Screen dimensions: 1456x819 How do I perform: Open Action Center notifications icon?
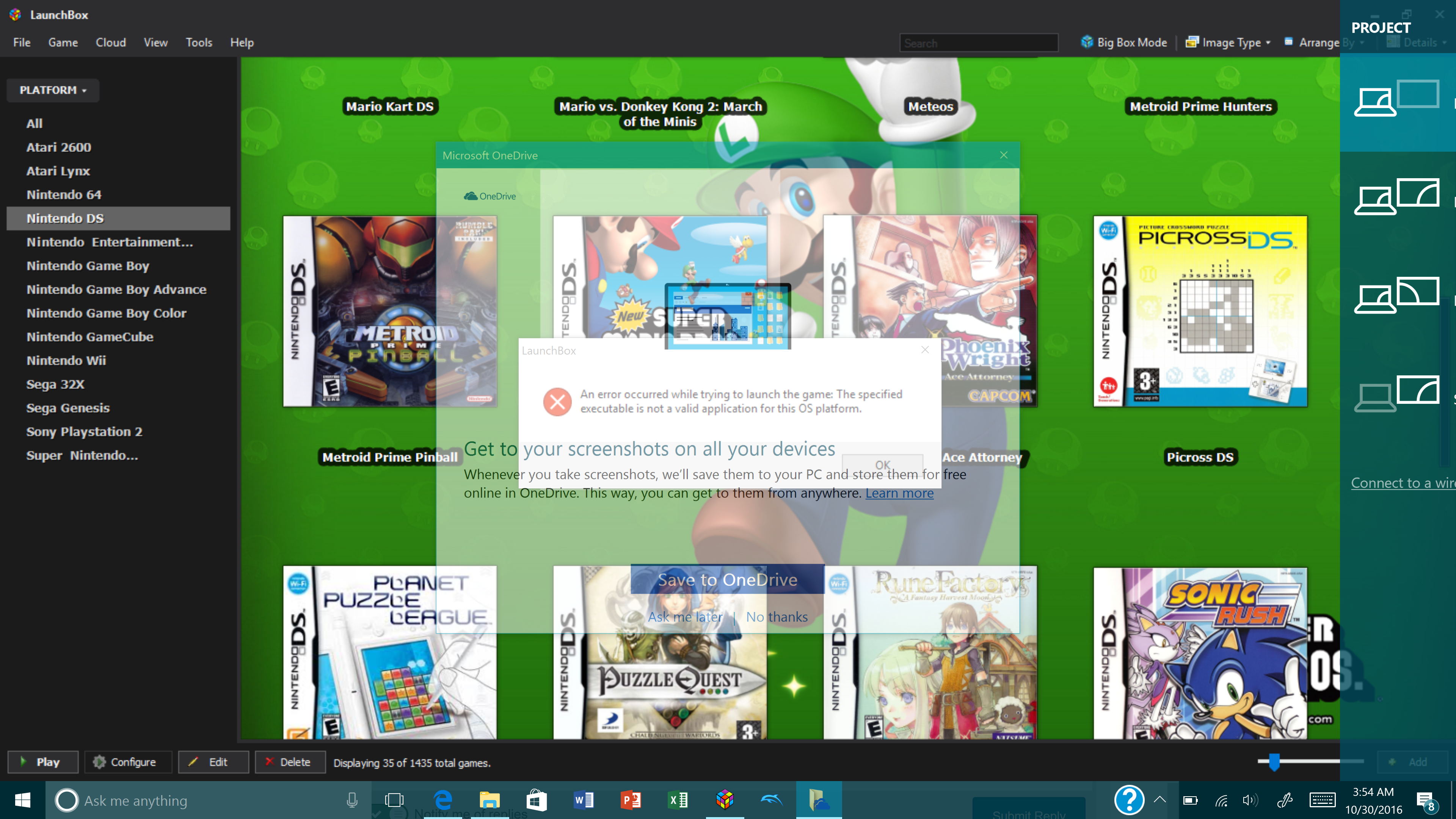[1426, 800]
